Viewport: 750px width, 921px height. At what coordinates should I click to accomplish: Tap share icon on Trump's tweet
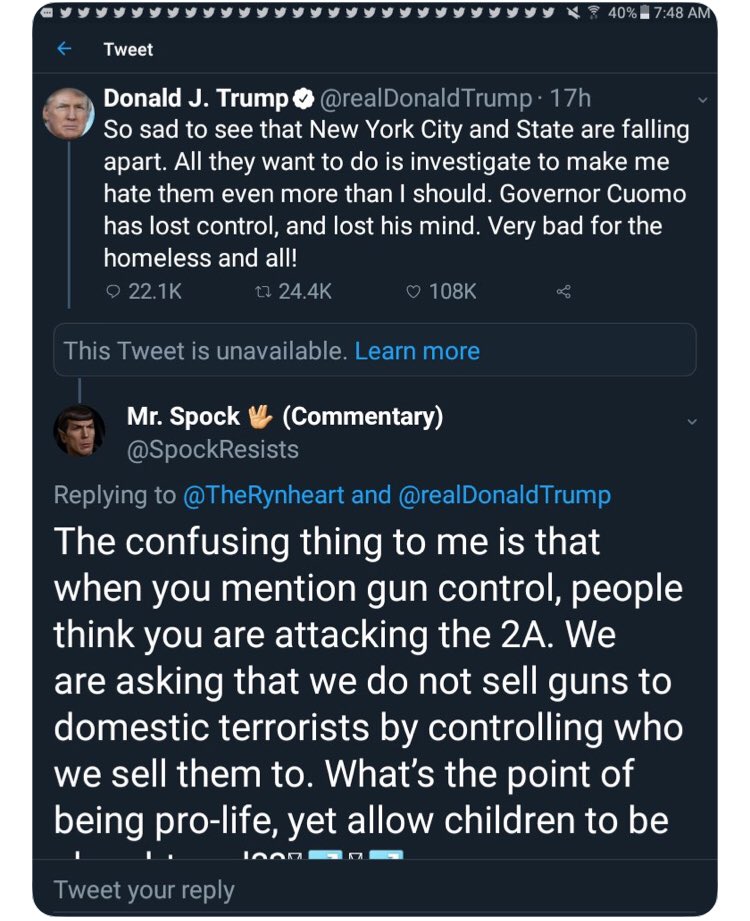tap(563, 291)
